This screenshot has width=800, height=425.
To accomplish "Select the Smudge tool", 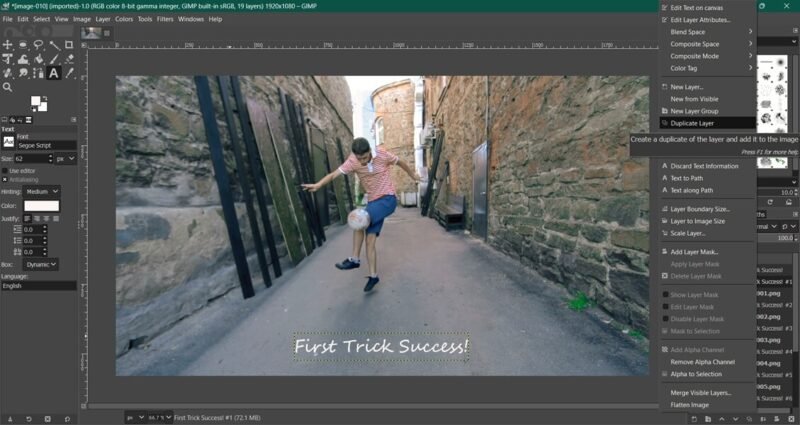I will point(23,73).
